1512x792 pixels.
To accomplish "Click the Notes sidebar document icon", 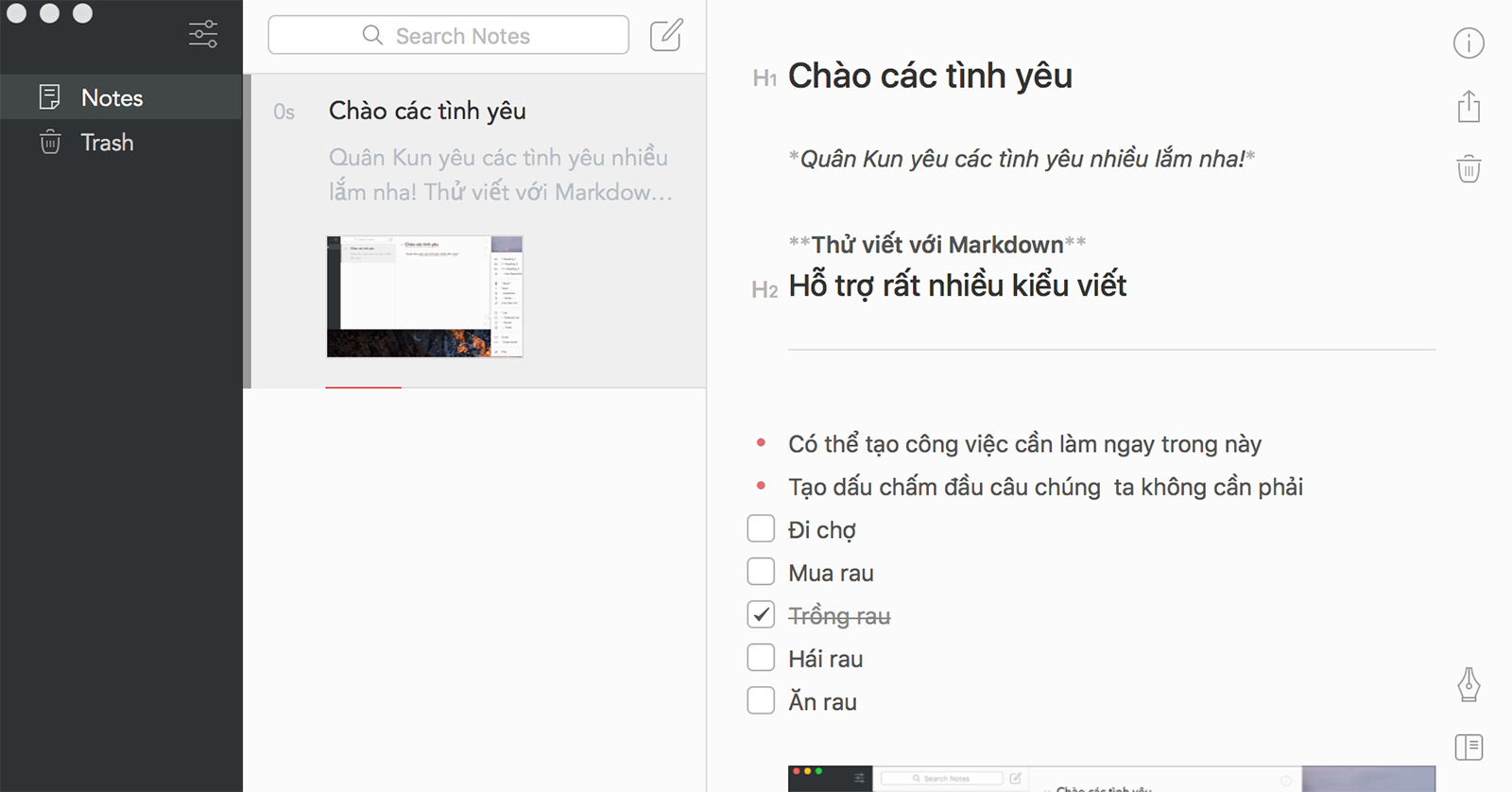I will 50,97.
